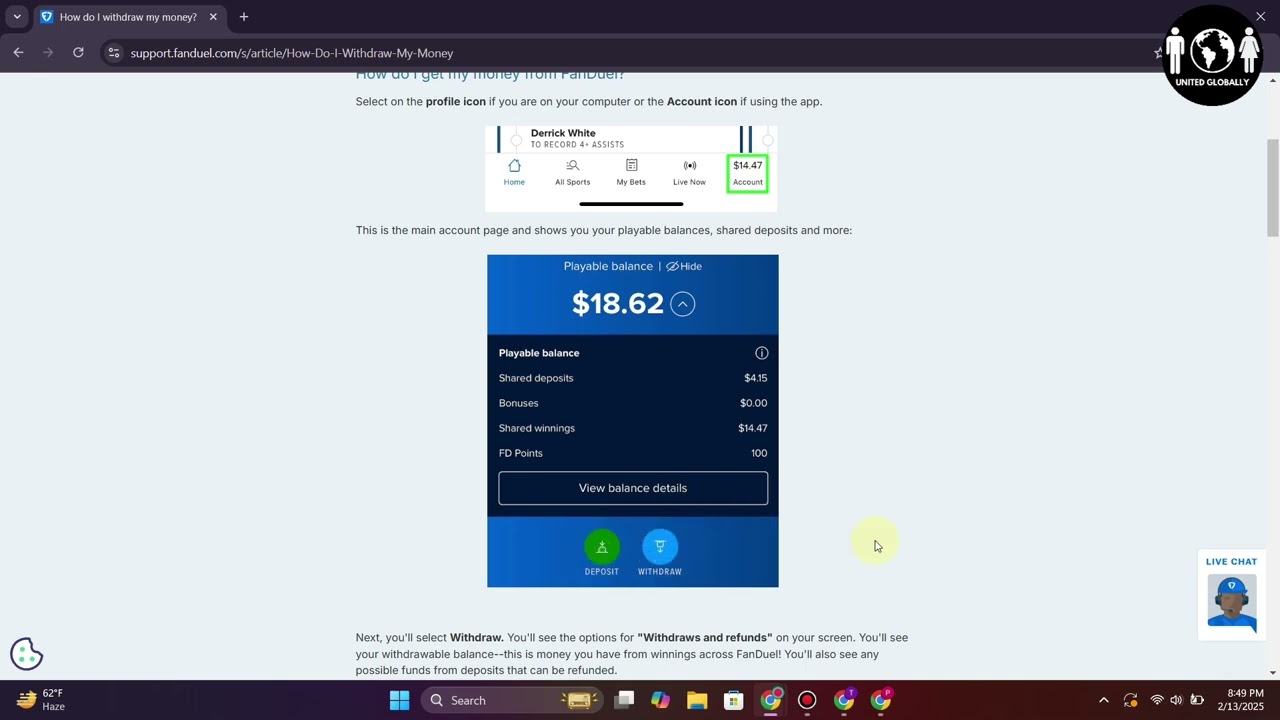Open volume control in system tray
This screenshot has height=720, width=1280.
tap(1176, 700)
